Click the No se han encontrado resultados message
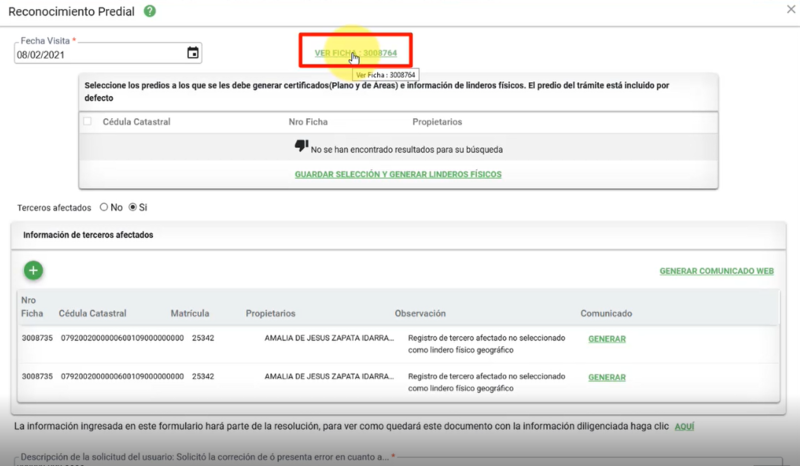The image size is (800, 466). [407, 150]
